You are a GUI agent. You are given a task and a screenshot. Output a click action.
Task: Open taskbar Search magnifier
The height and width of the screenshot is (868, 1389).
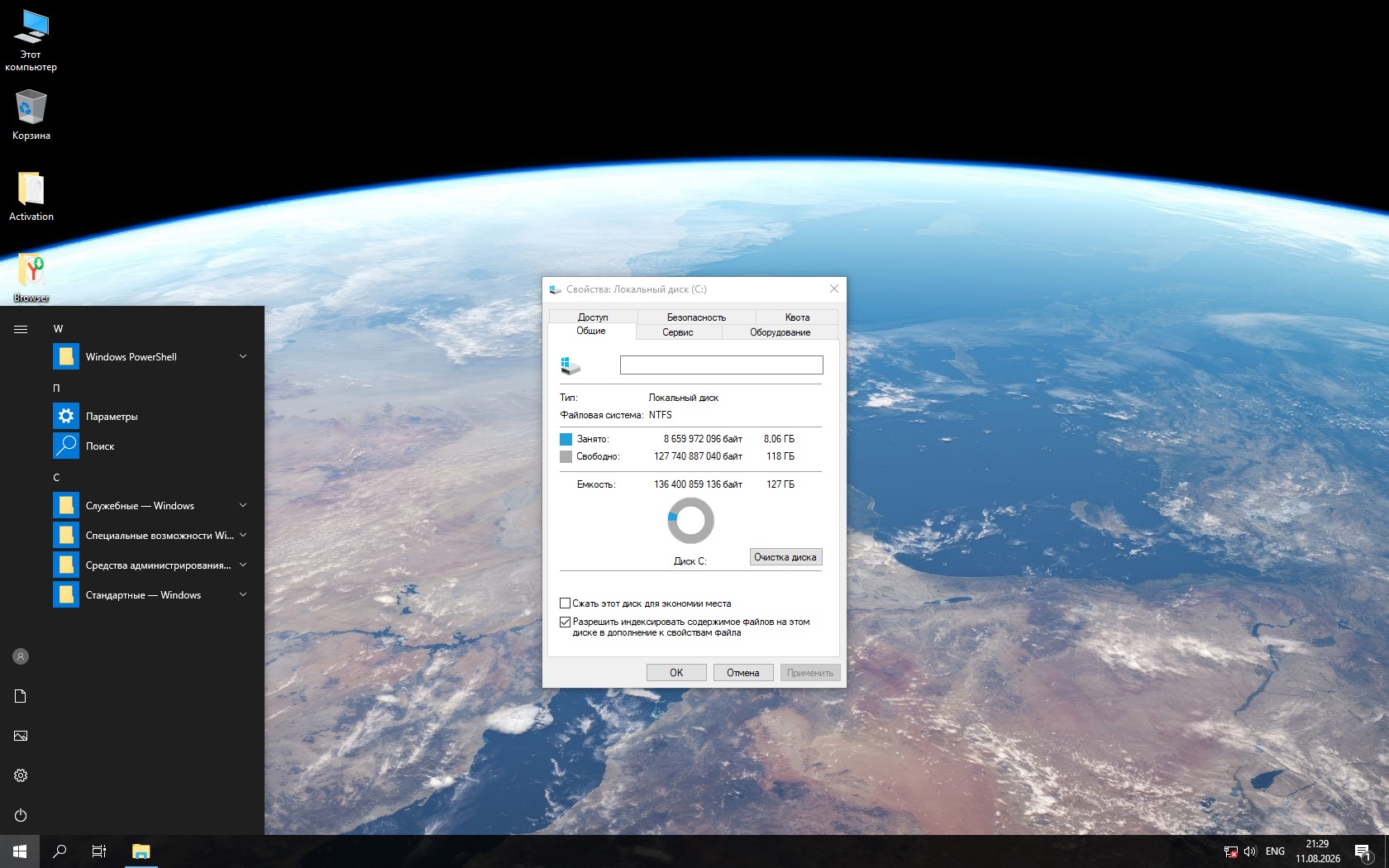pyautogui.click(x=60, y=851)
